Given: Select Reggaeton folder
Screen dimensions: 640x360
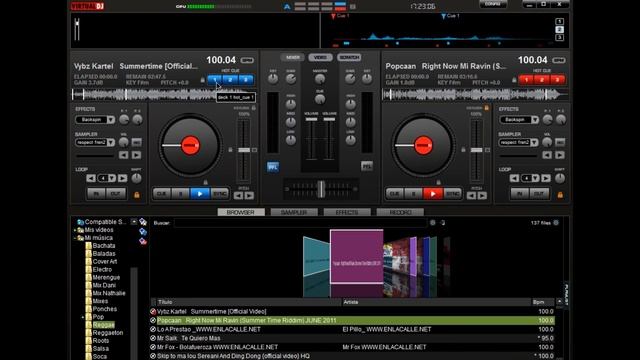Looking at the screenshot, I should click(108, 333).
